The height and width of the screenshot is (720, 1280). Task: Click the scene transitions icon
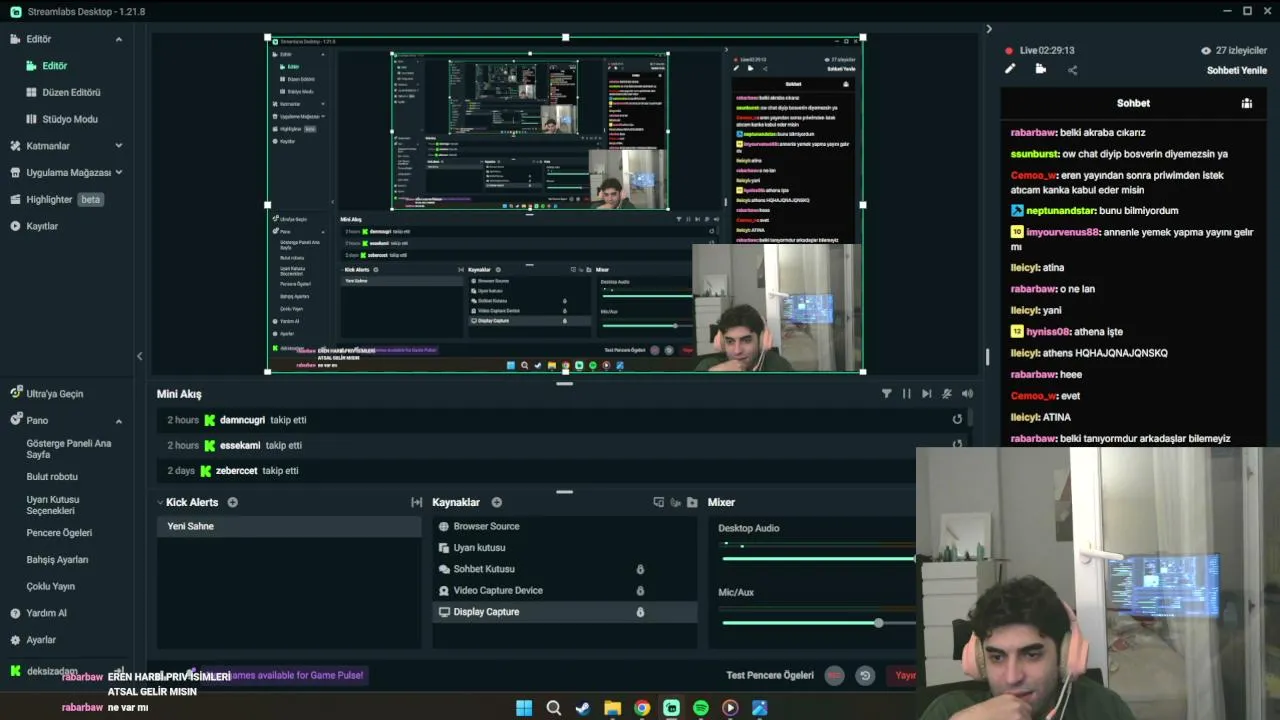point(416,502)
